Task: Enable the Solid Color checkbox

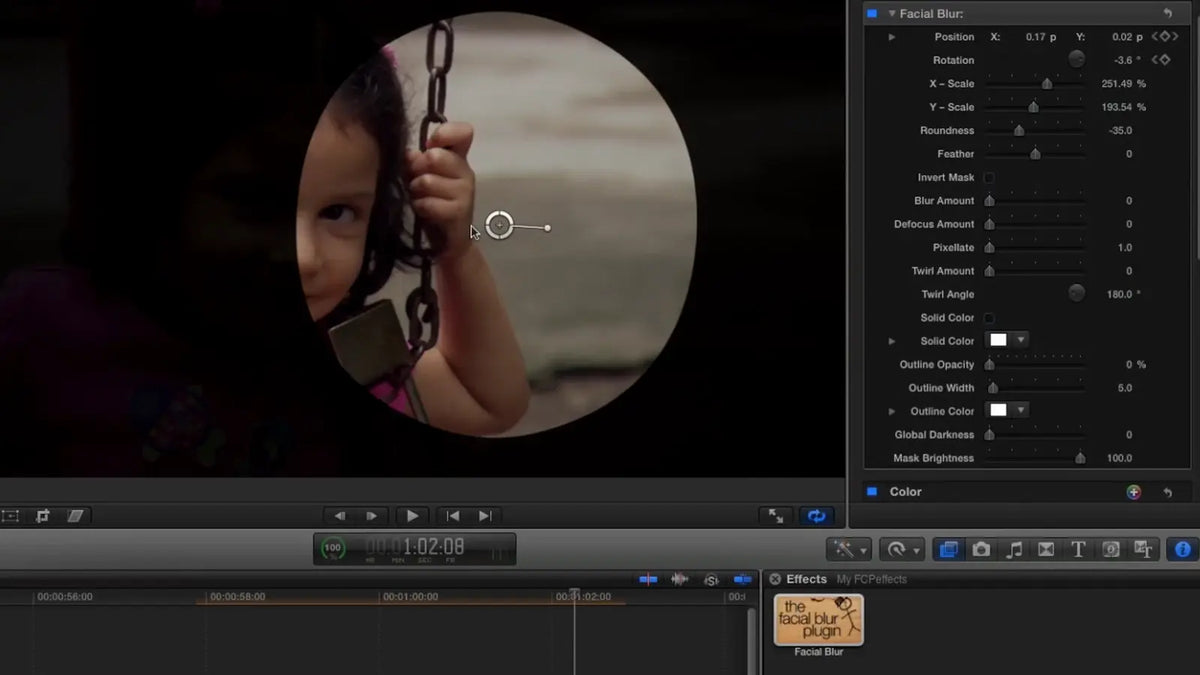Action: point(989,318)
